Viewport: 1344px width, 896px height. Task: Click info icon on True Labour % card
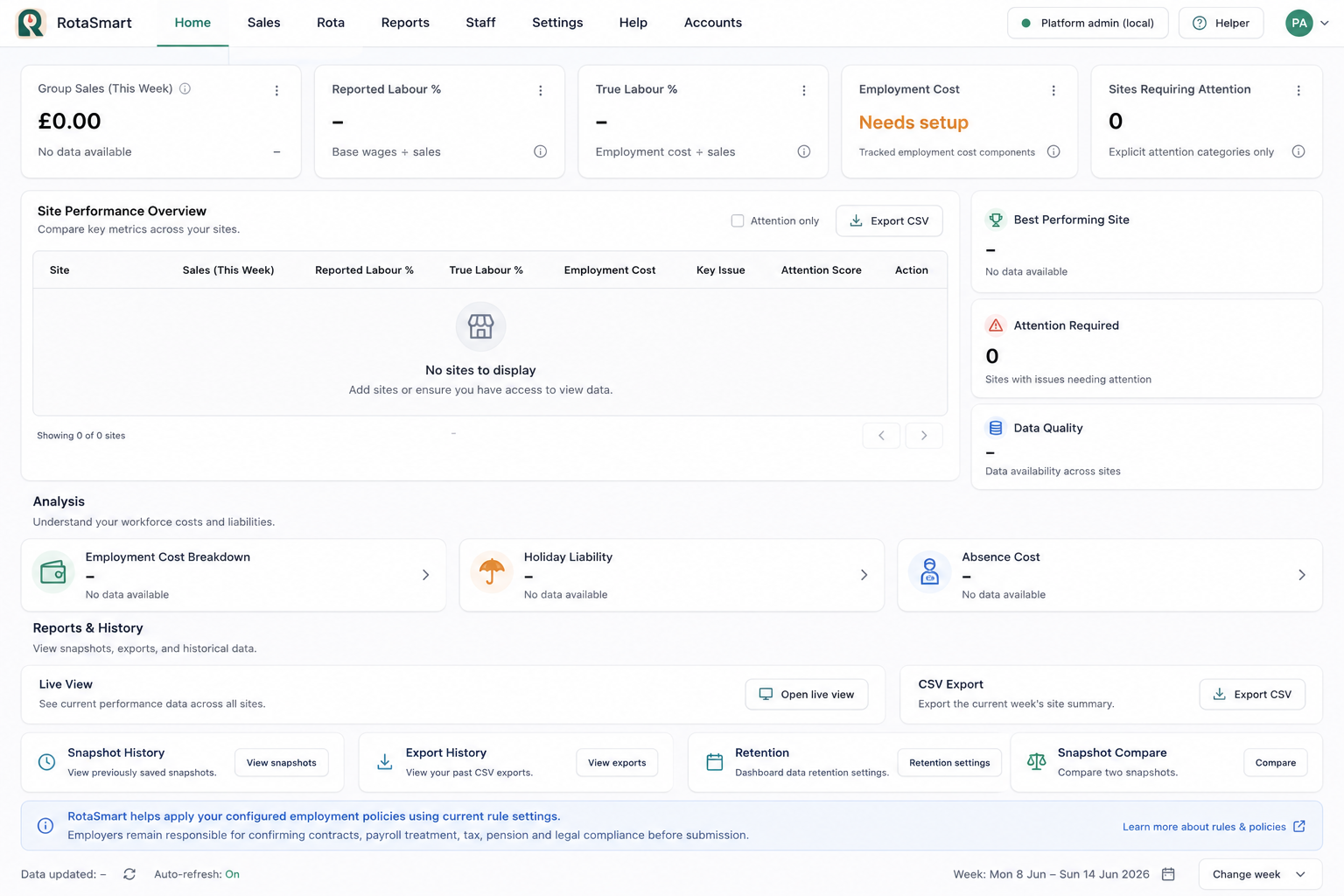pyautogui.click(x=803, y=151)
